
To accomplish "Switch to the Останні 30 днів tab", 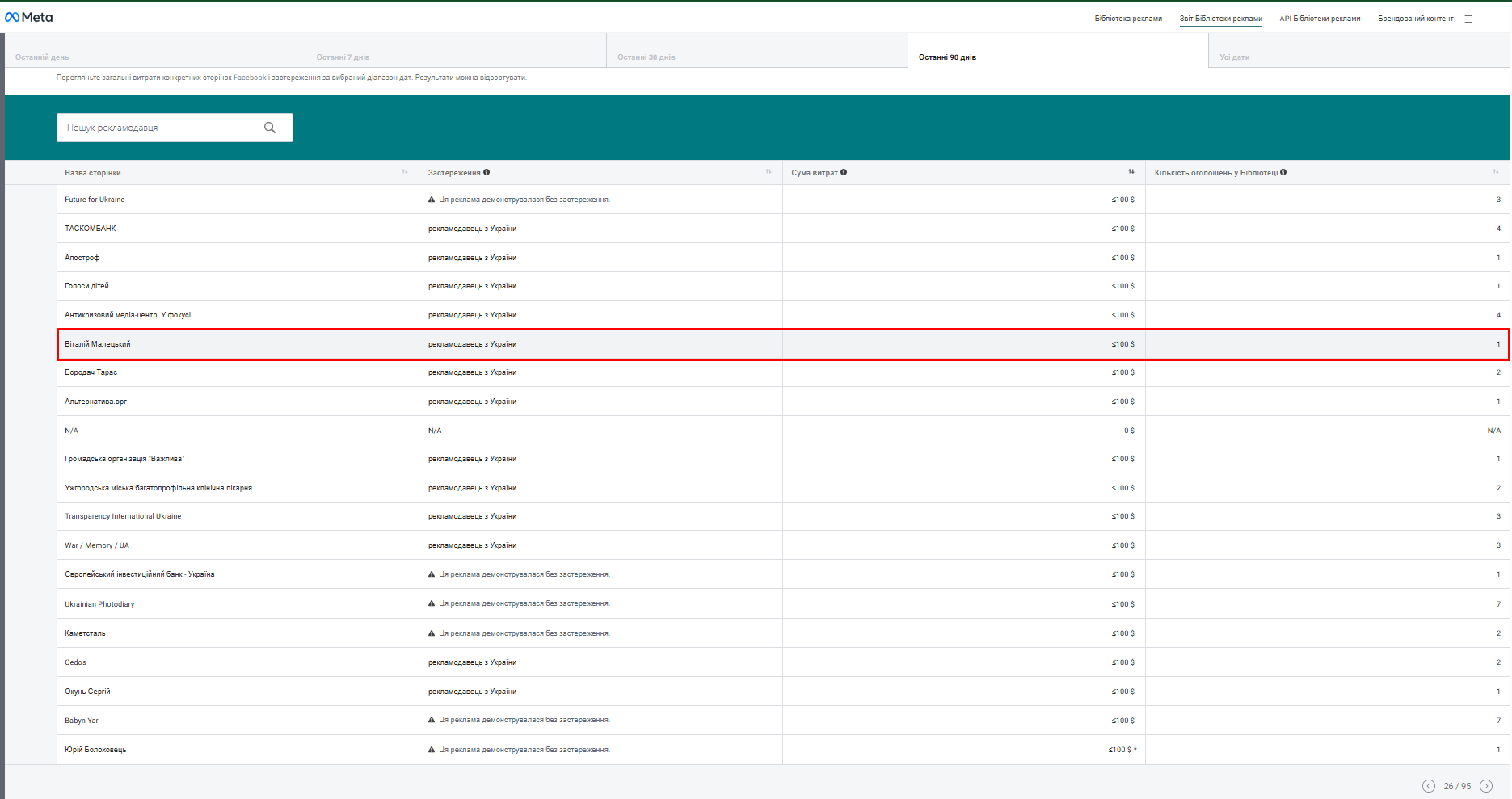I will tap(646, 57).
